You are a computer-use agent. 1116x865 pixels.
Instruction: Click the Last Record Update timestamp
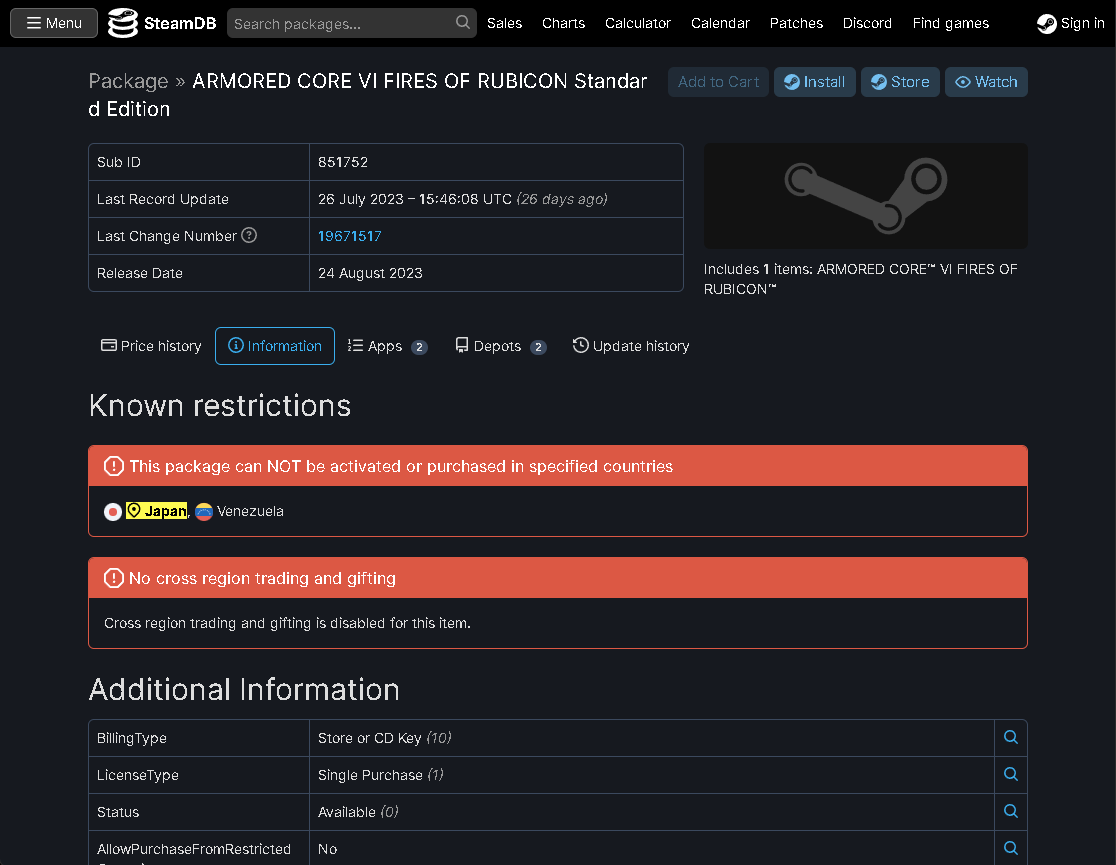463,199
